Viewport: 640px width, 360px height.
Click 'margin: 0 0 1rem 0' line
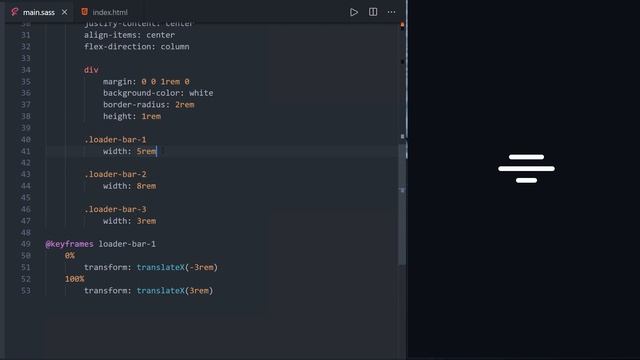click(146, 82)
